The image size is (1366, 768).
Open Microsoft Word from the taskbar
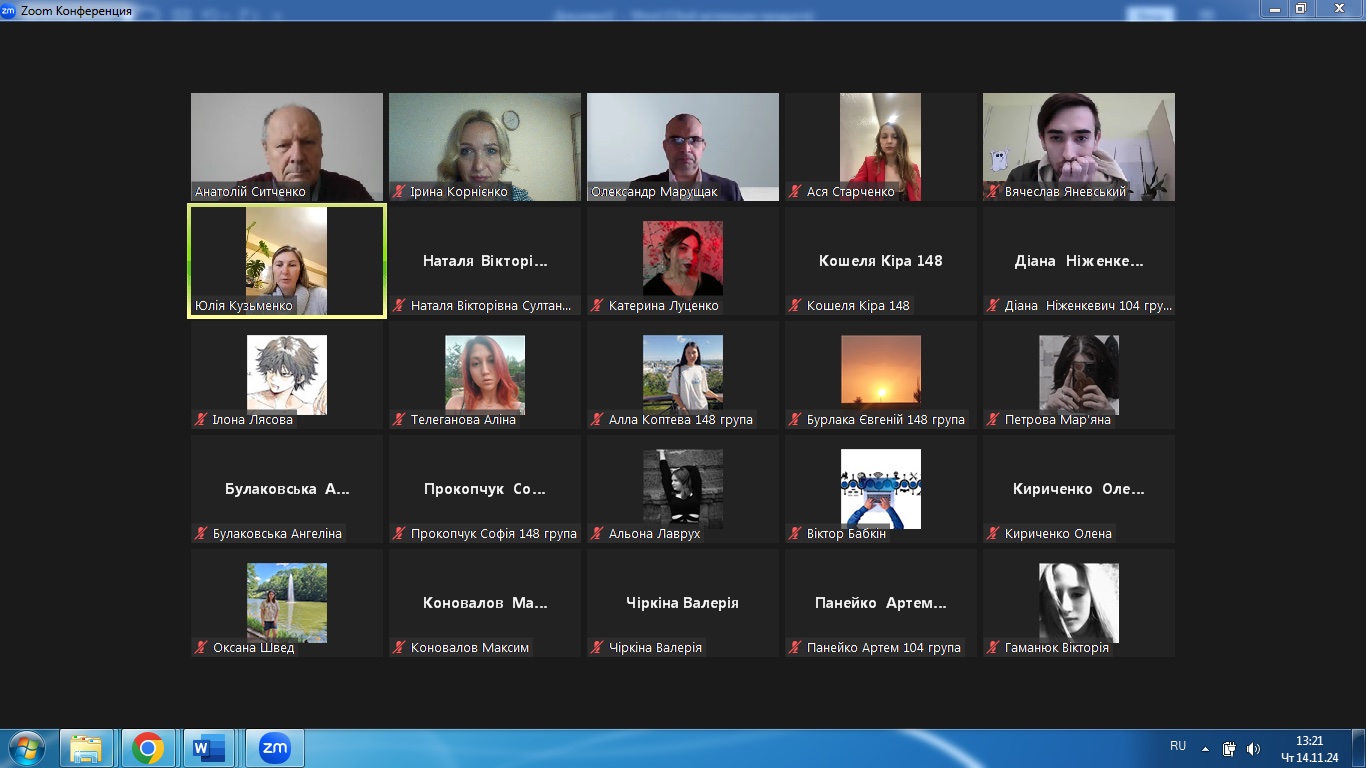click(210, 748)
